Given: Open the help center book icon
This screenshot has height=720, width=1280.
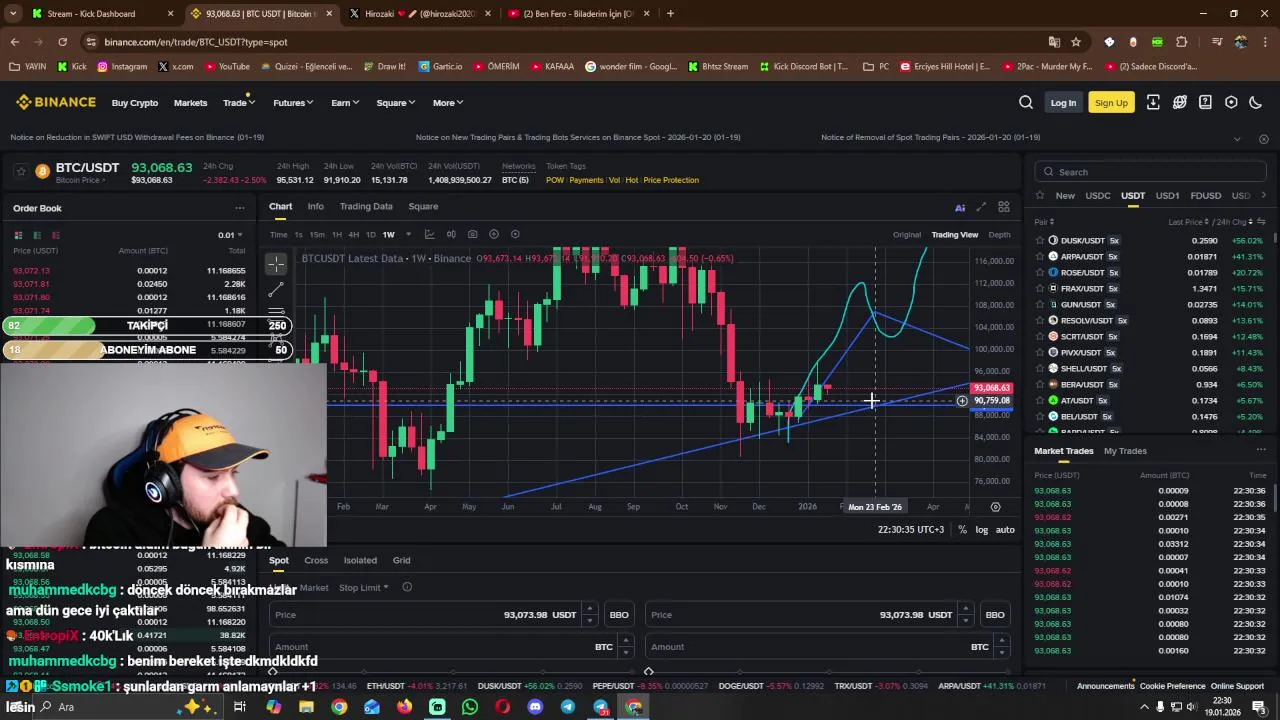Looking at the screenshot, I should click(x=1205, y=102).
